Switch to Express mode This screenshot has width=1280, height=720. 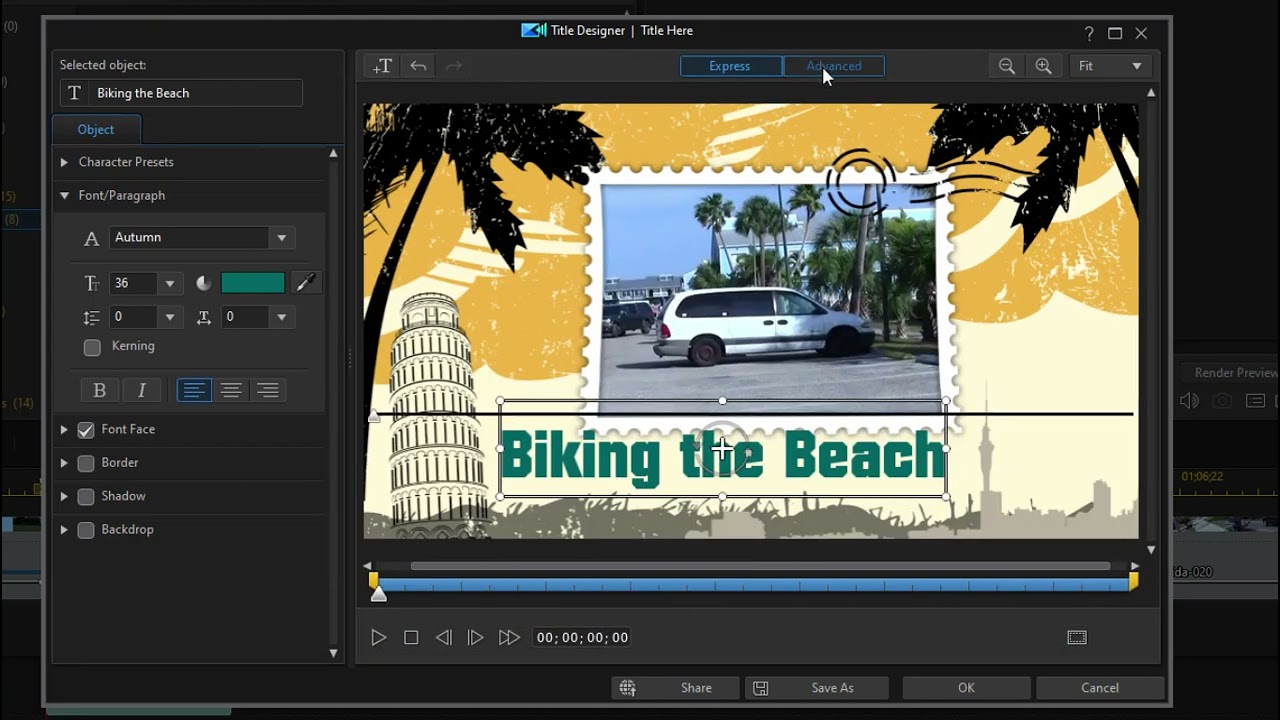(x=731, y=67)
